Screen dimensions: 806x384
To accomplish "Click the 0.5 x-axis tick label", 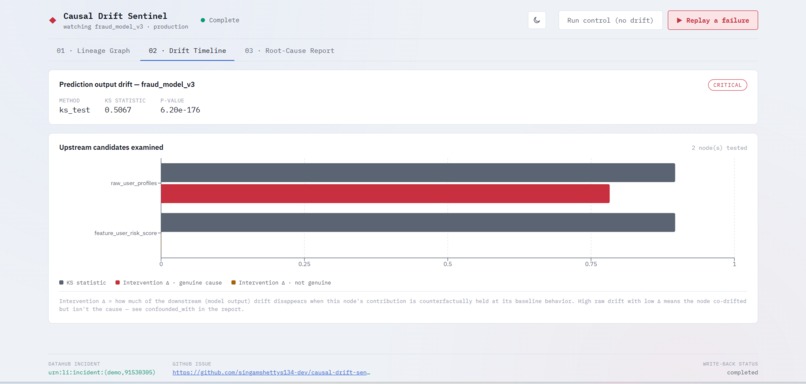I will coord(447,264).
